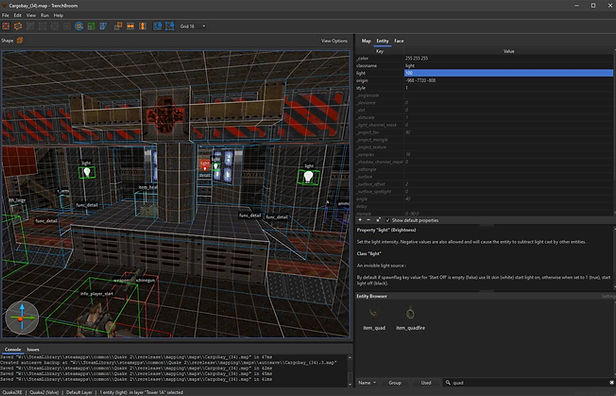Select the classname property row

click(x=484, y=66)
